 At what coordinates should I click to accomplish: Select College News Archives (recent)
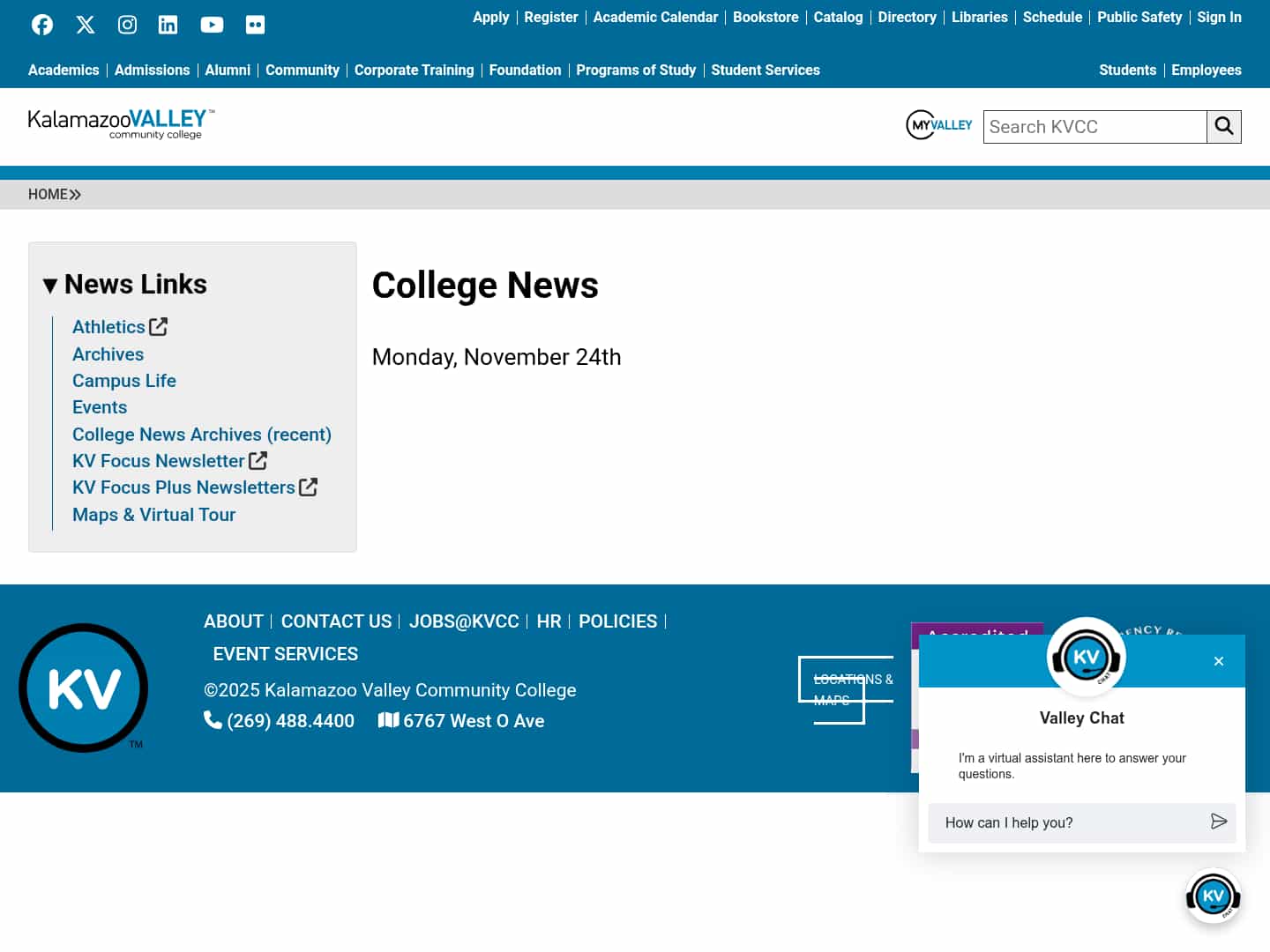point(201,434)
